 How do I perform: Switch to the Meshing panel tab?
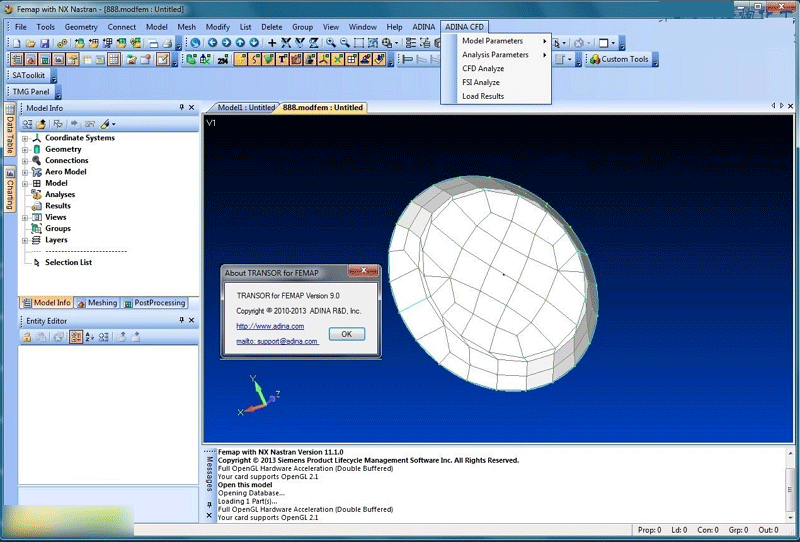[97, 303]
